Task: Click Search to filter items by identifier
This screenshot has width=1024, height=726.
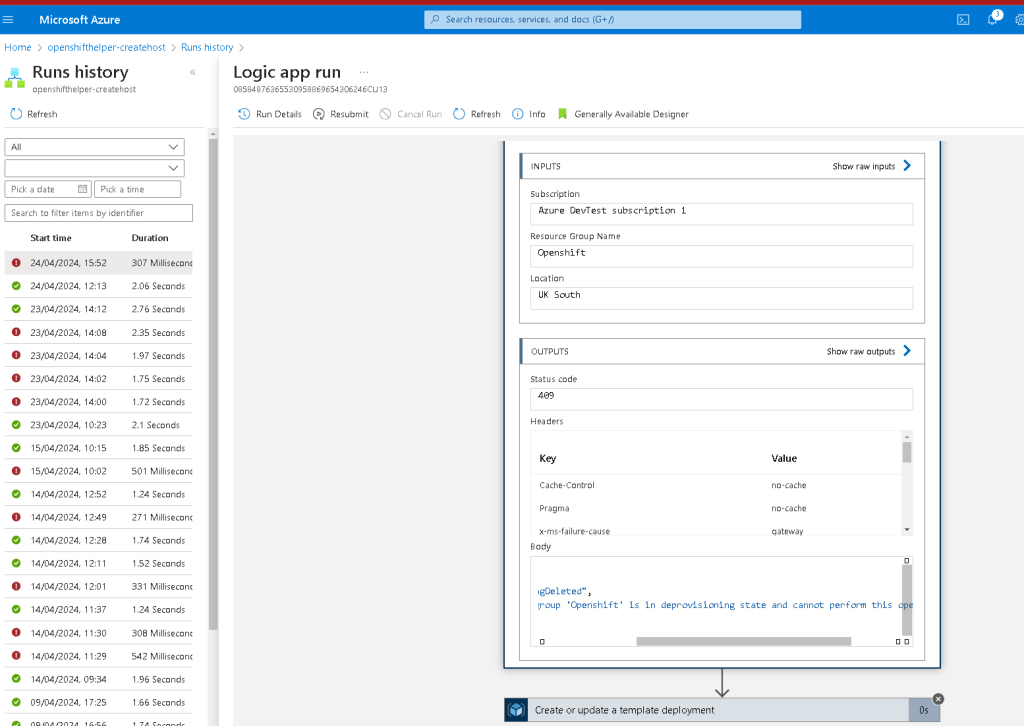Action: [x=99, y=213]
